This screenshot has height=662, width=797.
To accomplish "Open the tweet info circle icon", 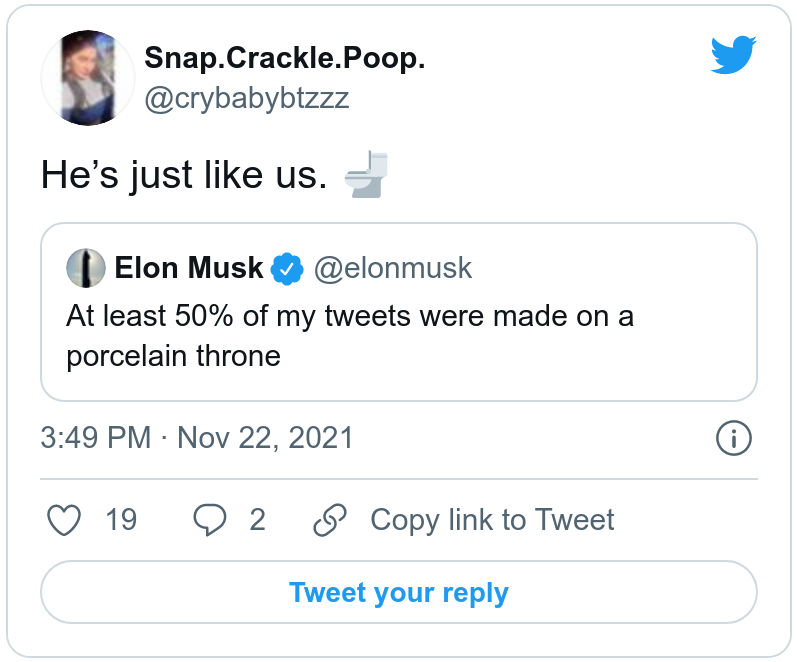I will tap(734, 438).
